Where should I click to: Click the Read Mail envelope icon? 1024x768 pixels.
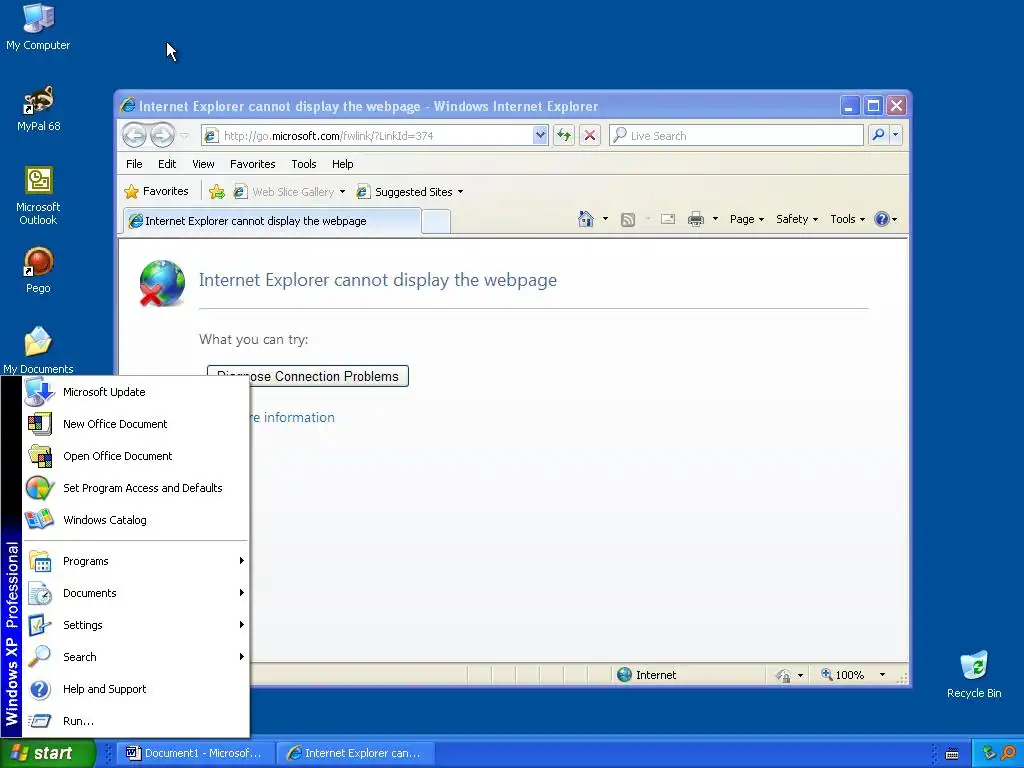coord(667,219)
